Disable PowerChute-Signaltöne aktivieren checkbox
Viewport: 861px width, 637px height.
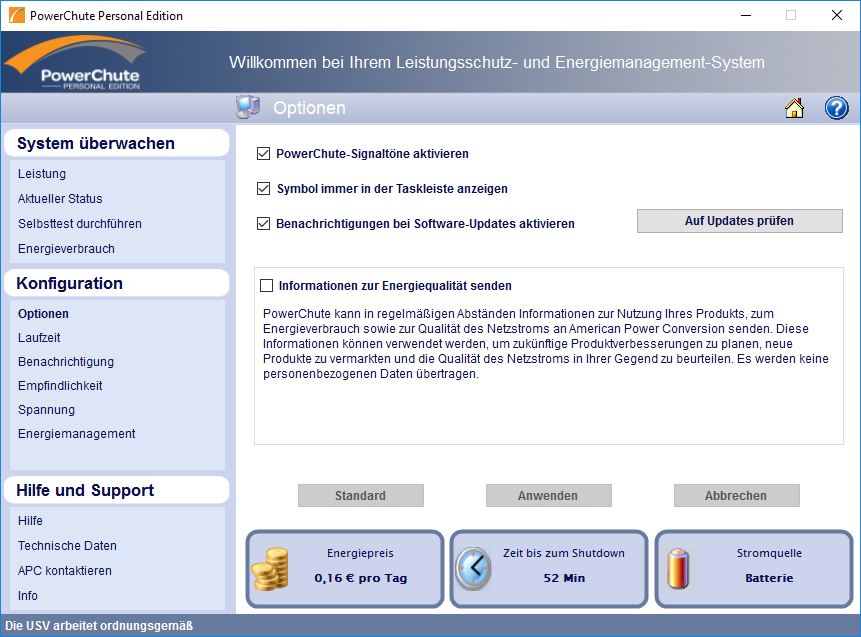(264, 154)
